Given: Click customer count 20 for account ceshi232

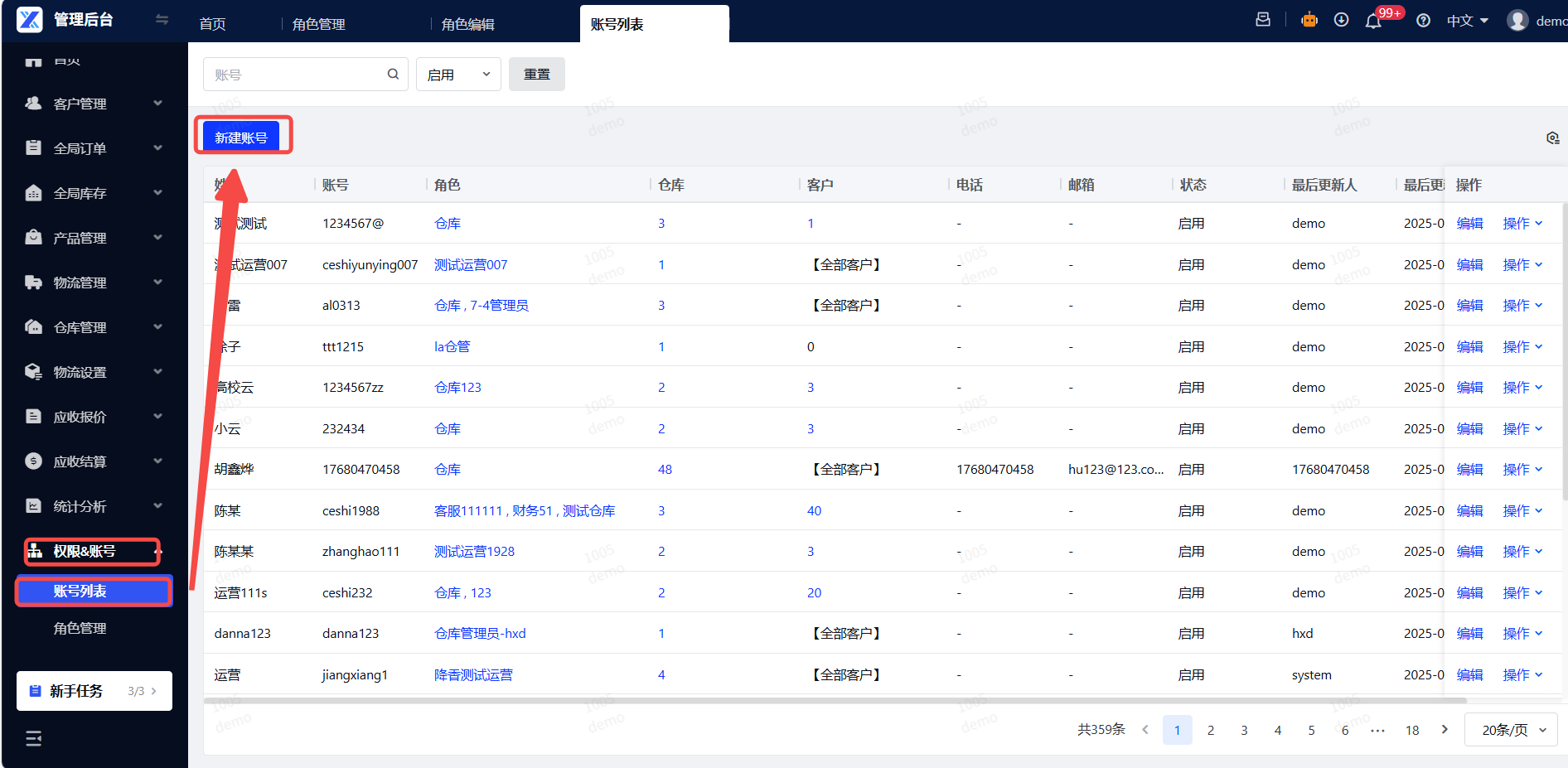Looking at the screenshot, I should coord(814,593).
